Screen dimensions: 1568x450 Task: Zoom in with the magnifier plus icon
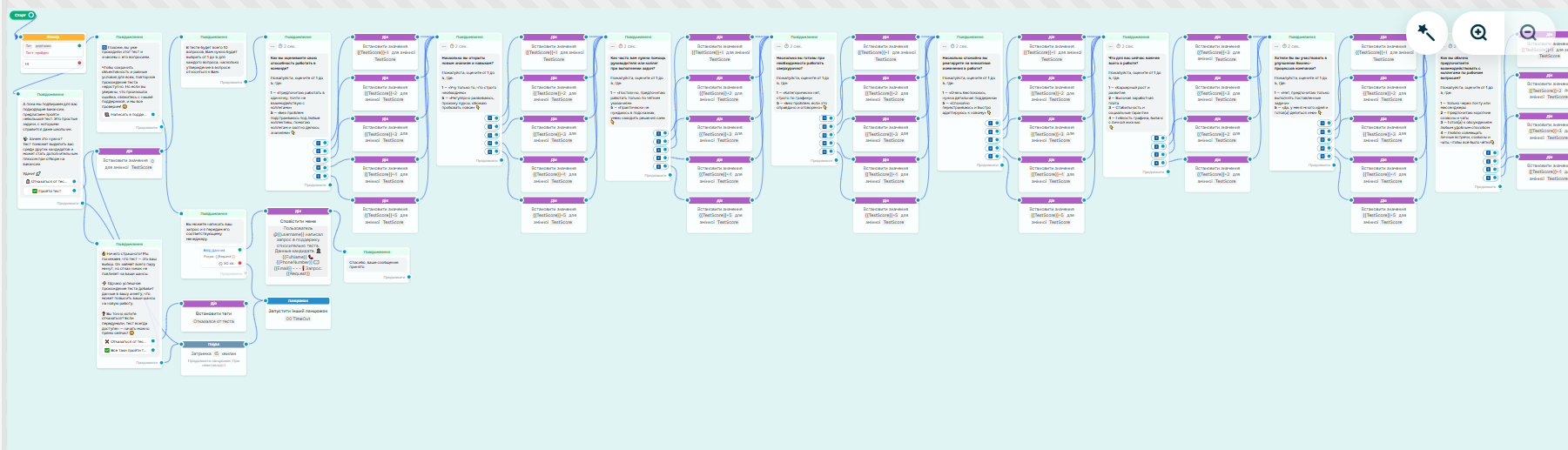[1478, 33]
